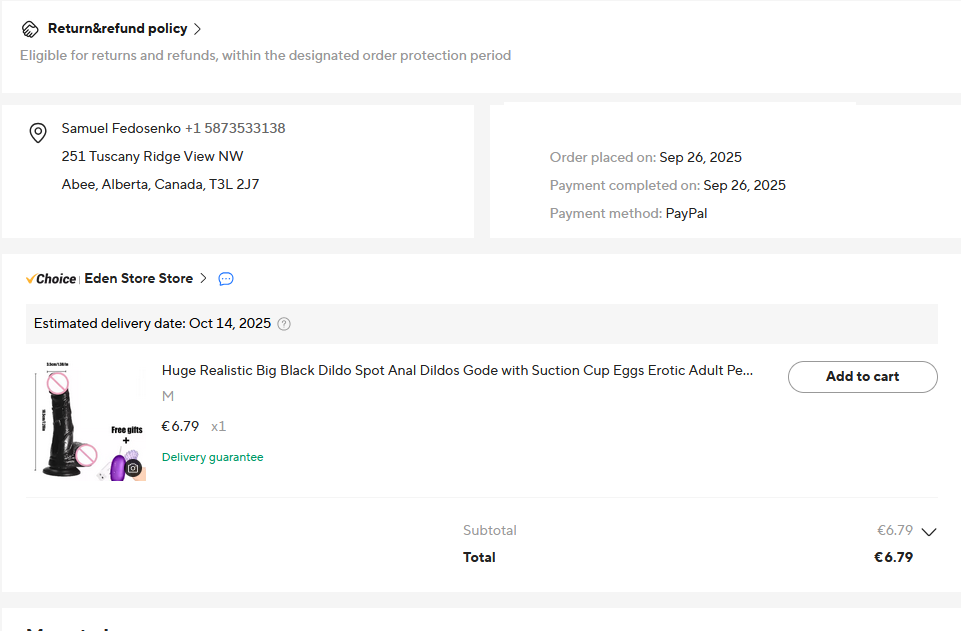The image size is (961, 631).
Task: Open the chevron next to Return&refund policy
Action: pos(198,29)
